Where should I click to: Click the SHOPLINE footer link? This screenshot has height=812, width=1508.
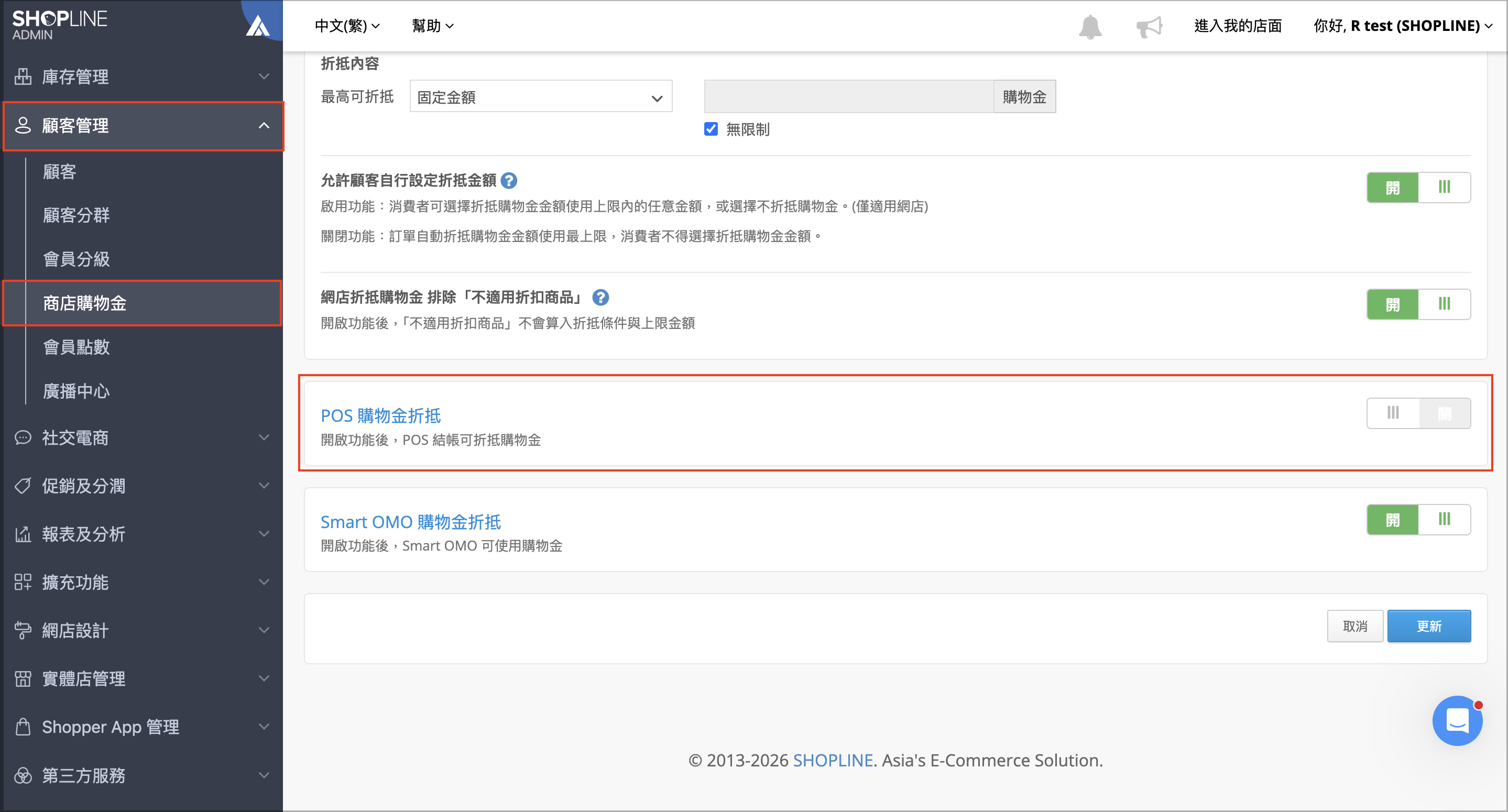[x=833, y=760]
